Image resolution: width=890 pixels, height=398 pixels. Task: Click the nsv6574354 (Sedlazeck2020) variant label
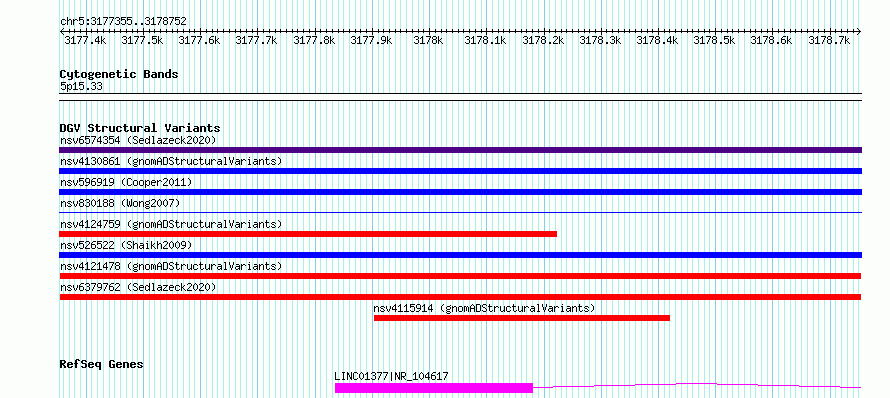pos(138,140)
